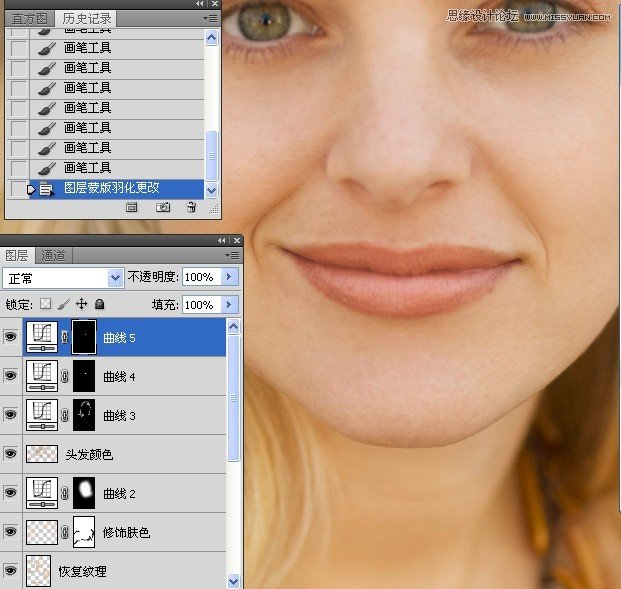The height and width of the screenshot is (589, 621).
Task: Click 曲线 4 curves adjustment icon
Action: click(42, 376)
